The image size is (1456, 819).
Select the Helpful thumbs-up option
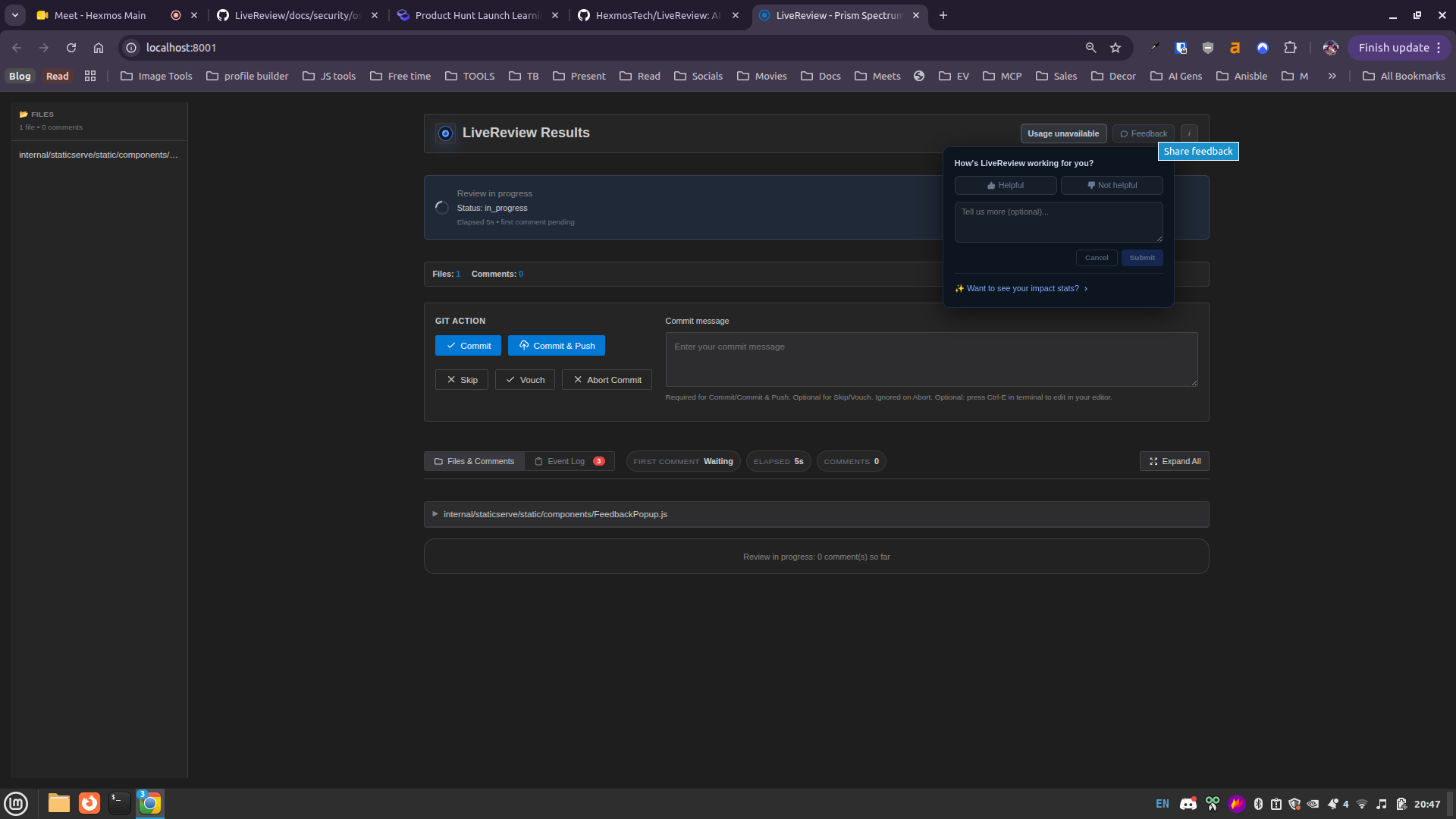point(1006,186)
